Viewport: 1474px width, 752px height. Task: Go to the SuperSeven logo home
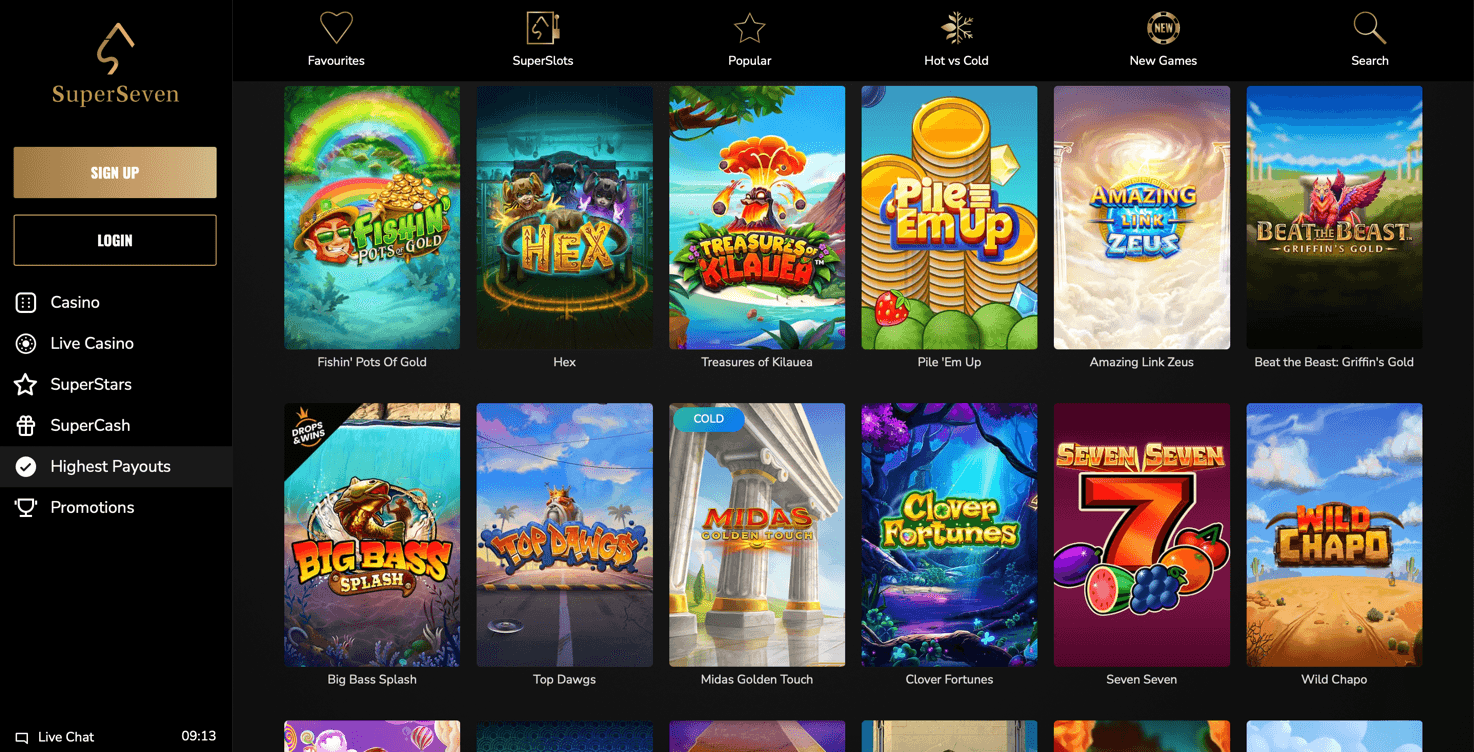click(x=115, y=64)
